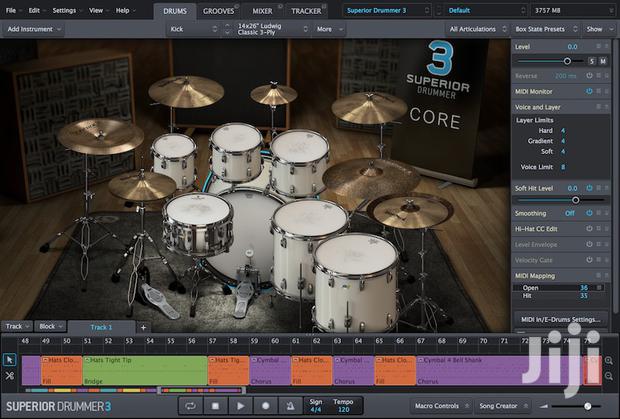Expand the Macro Controls panel

441,406
